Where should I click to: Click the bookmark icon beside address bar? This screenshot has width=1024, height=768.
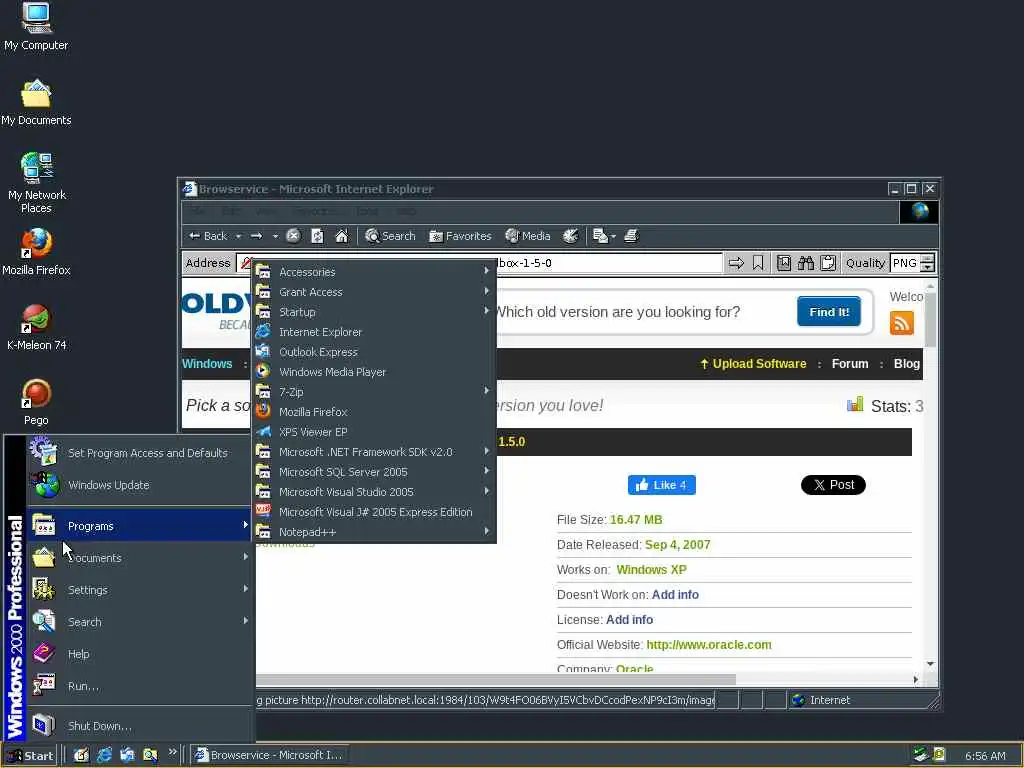[758, 263]
